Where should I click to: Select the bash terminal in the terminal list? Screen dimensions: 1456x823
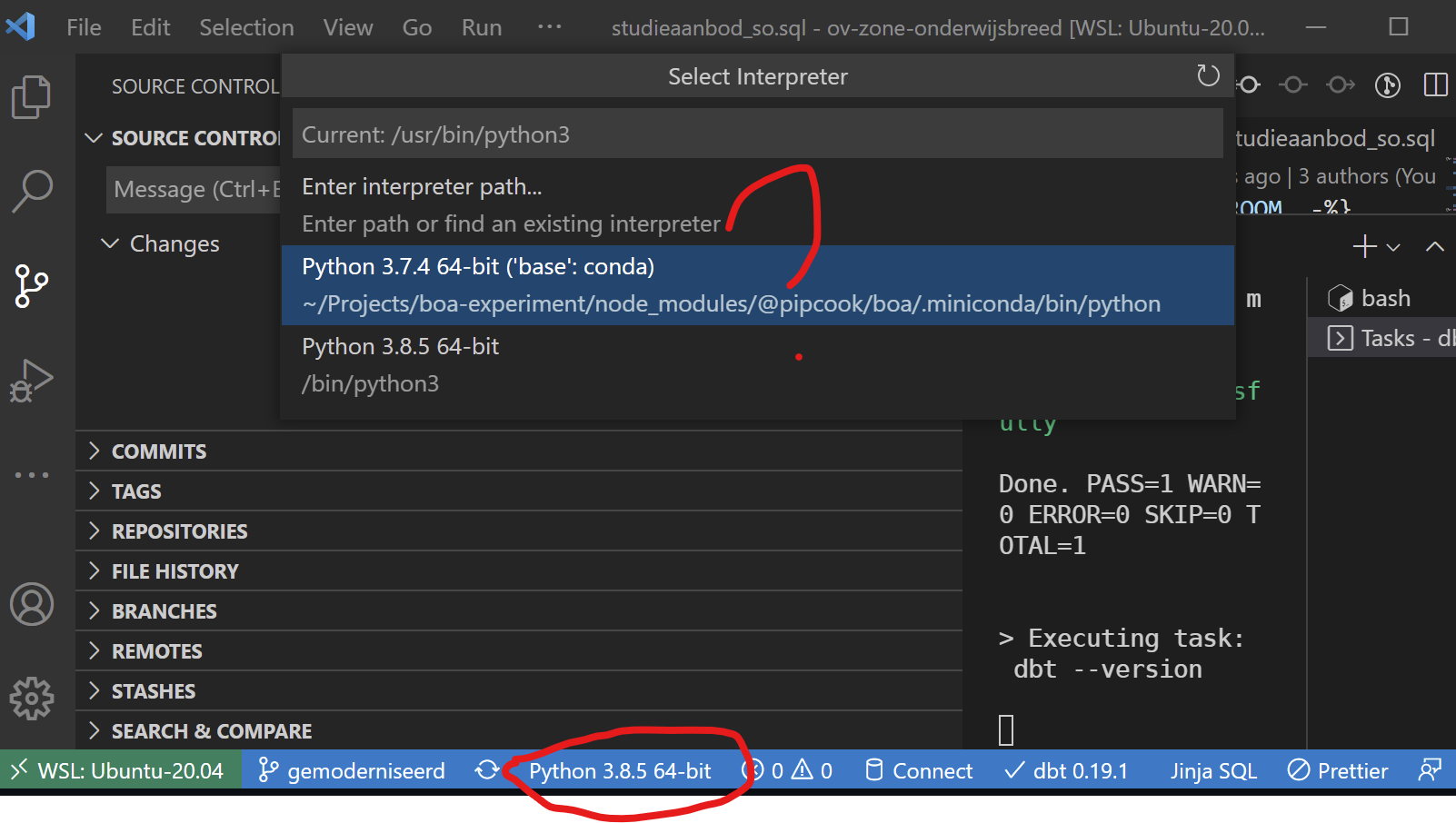1382,297
